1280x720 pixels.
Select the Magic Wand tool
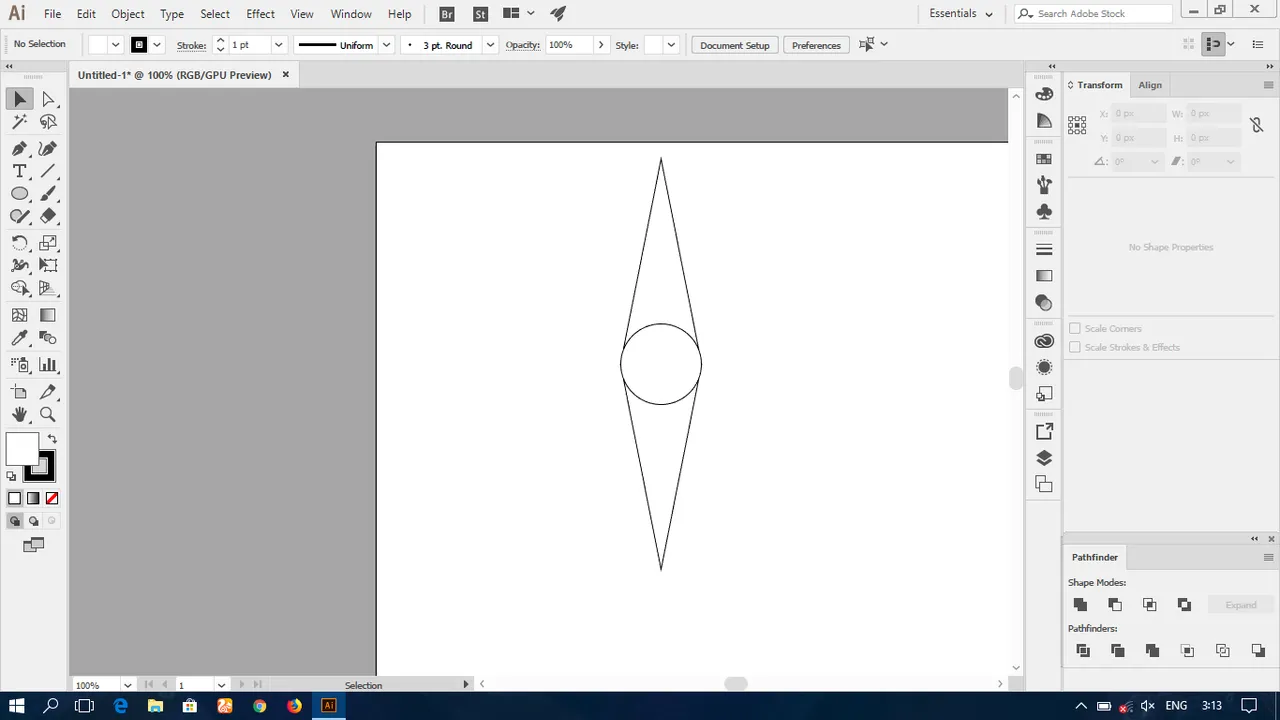pos(20,122)
